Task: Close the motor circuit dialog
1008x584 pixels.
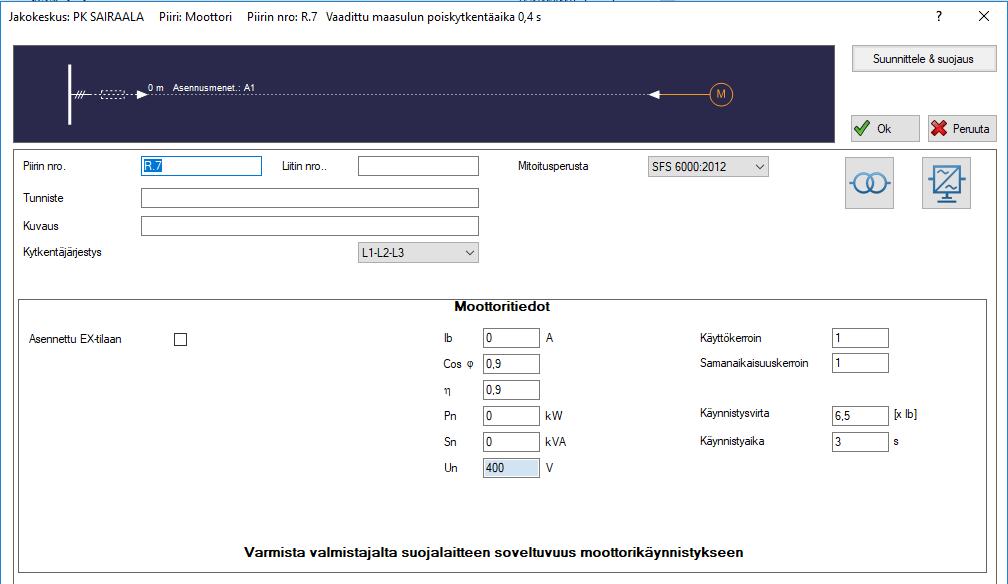Action: tap(984, 17)
